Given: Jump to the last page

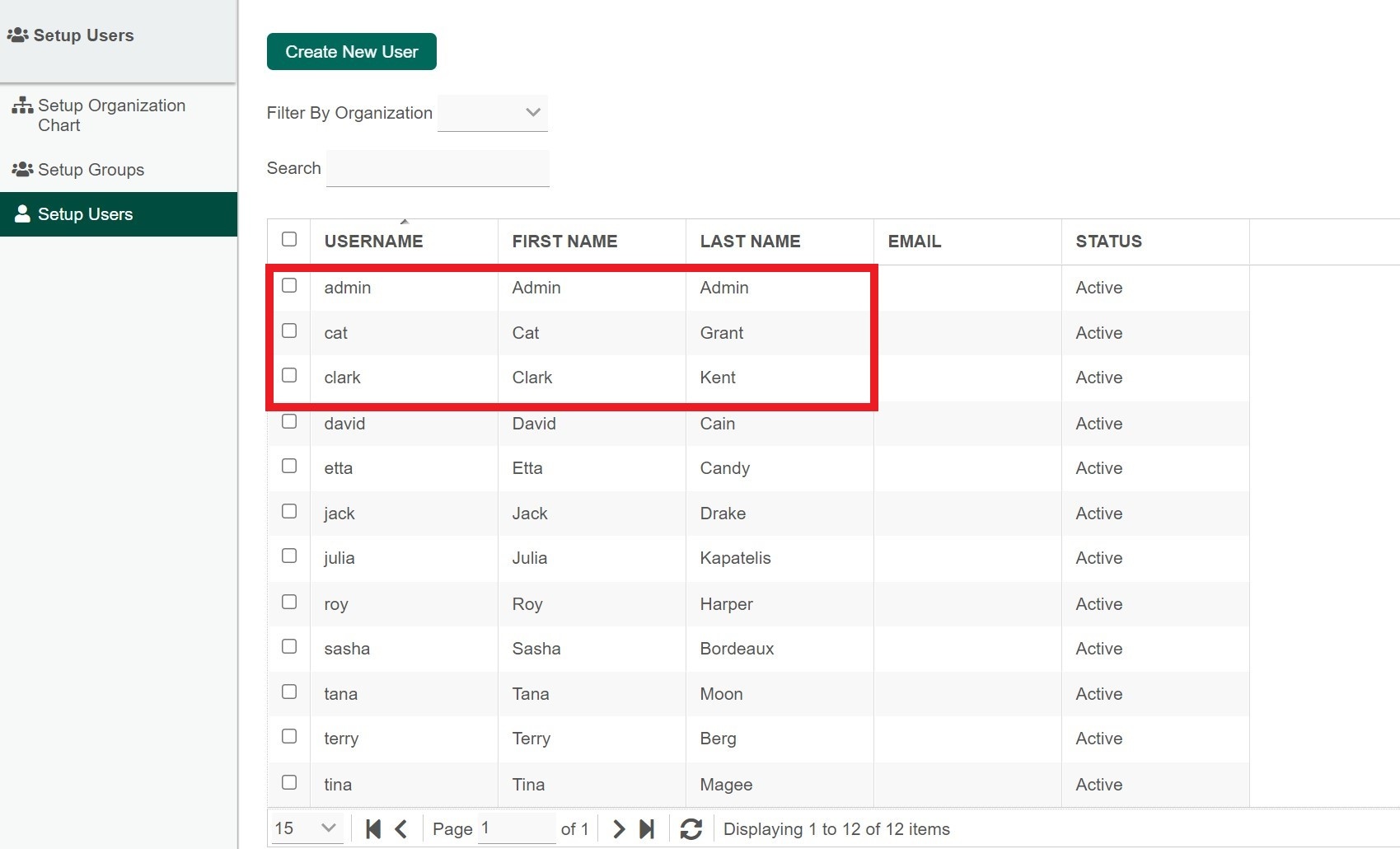Looking at the screenshot, I should tap(647, 829).
